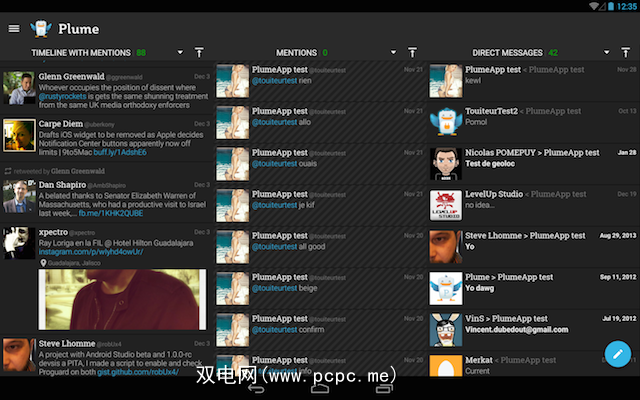Open LevelUp Studio logo avatar
Screen dimensions: 640x400
tap(446, 205)
